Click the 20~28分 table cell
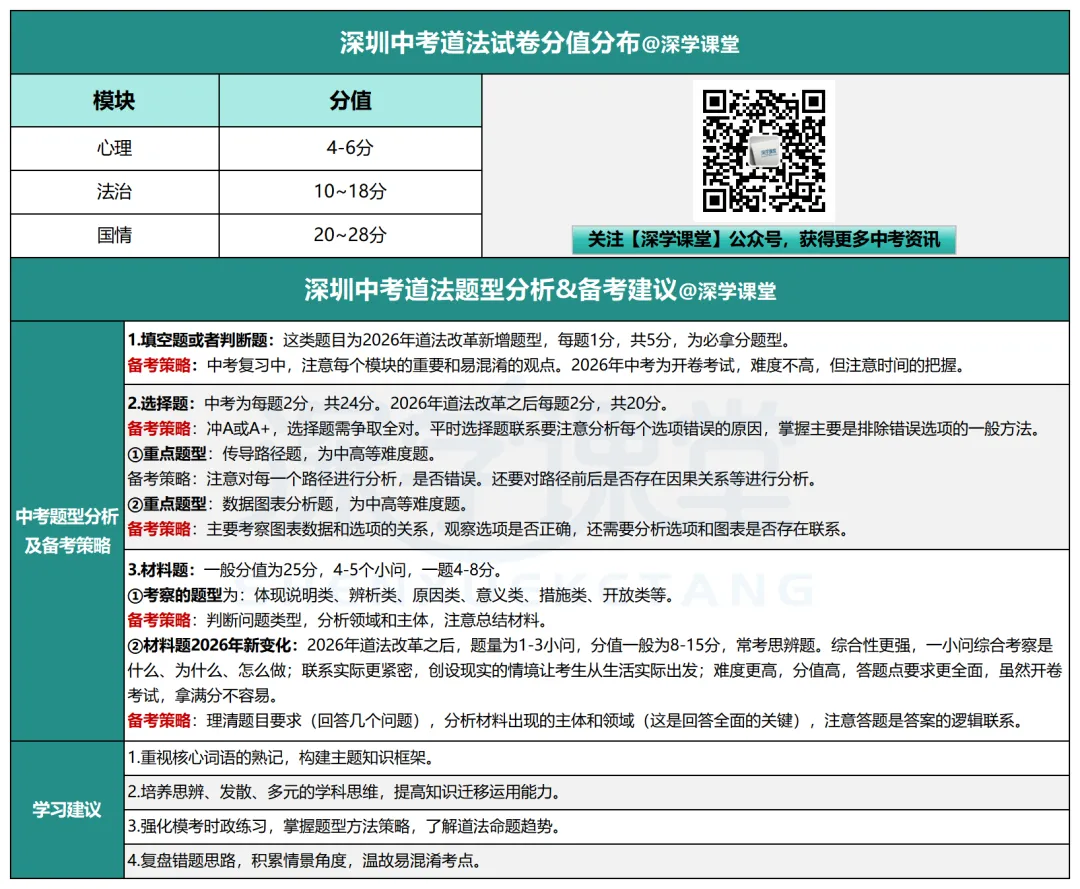 [351, 236]
